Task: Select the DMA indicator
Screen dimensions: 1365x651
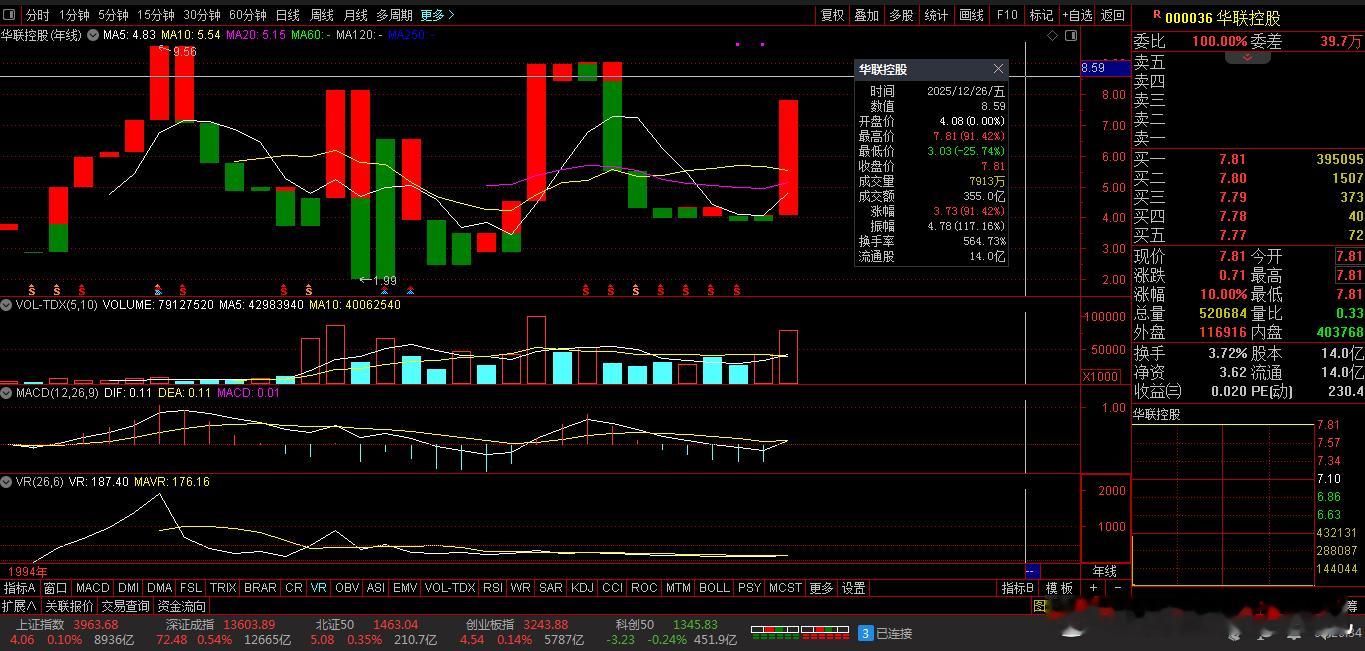Action: point(160,588)
